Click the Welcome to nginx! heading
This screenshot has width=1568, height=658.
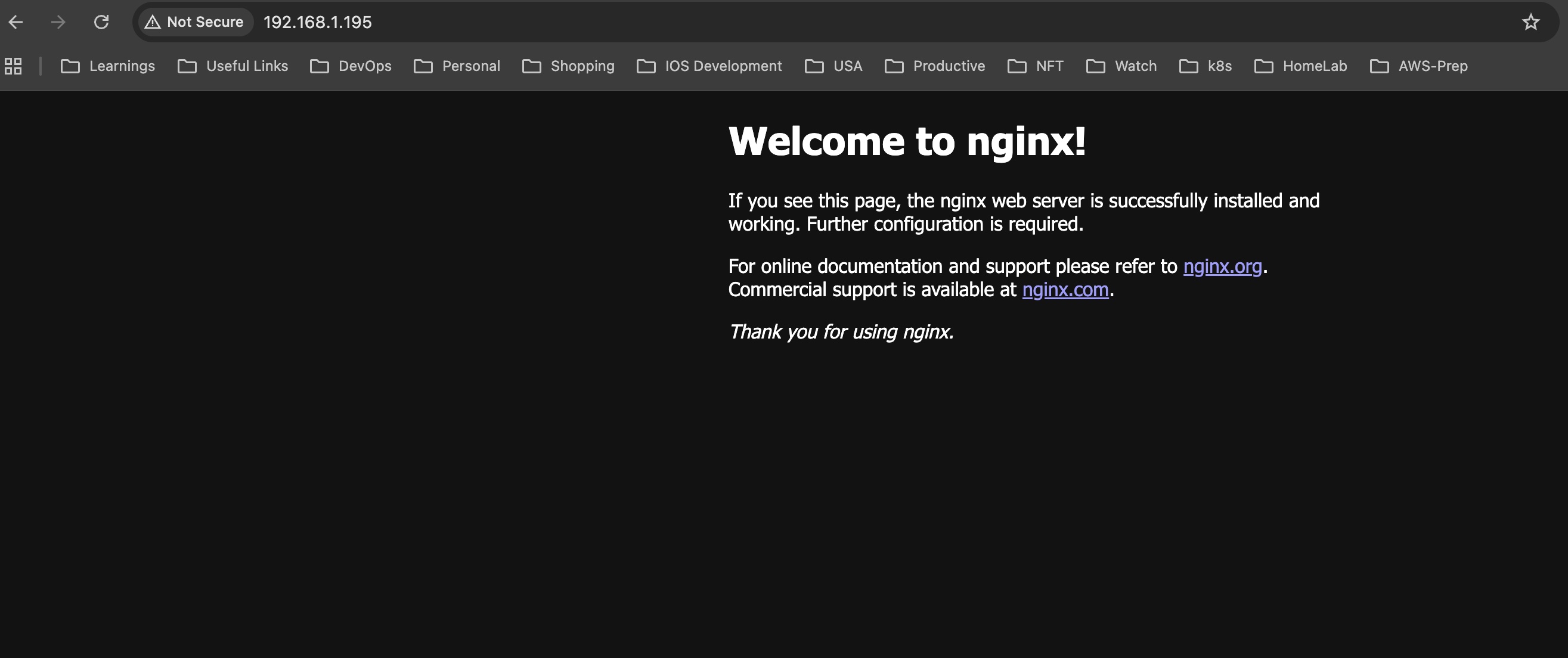click(907, 142)
